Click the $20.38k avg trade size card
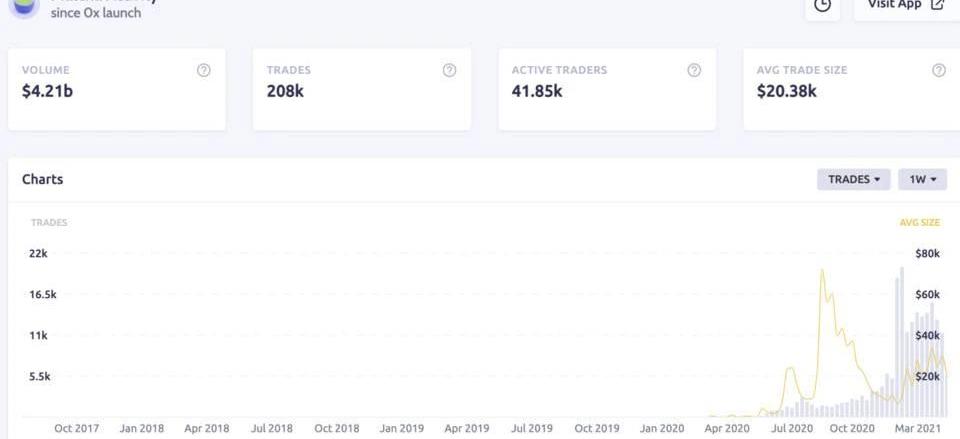960x439 pixels. coord(852,89)
